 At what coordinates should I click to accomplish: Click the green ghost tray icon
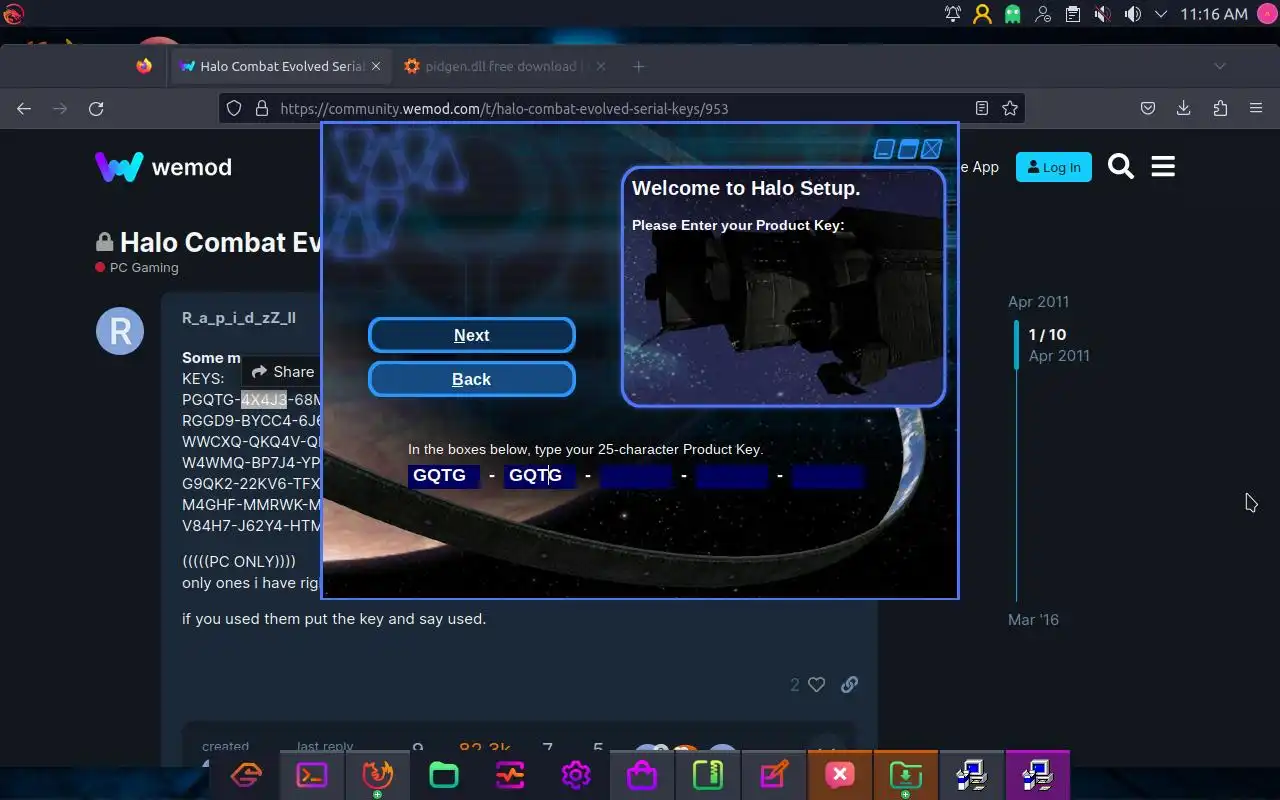click(x=1013, y=14)
